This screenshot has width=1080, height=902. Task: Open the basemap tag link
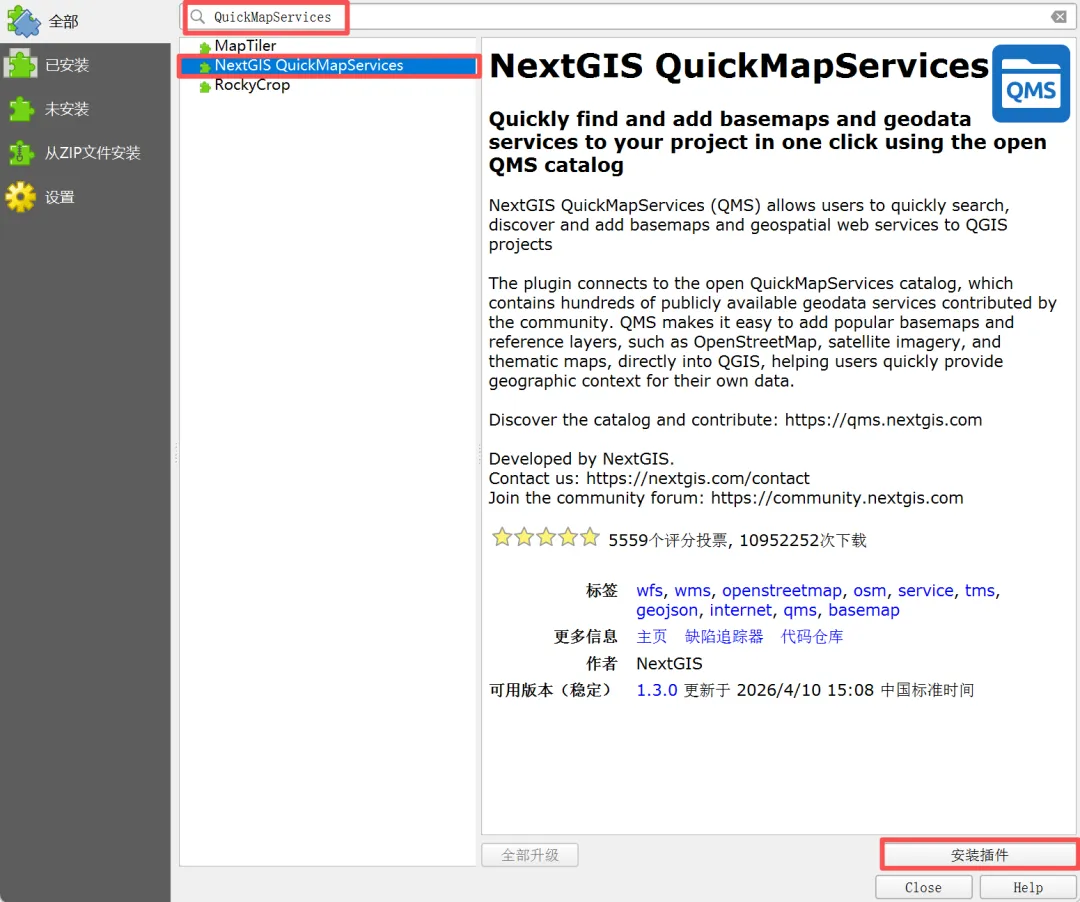[864, 610]
